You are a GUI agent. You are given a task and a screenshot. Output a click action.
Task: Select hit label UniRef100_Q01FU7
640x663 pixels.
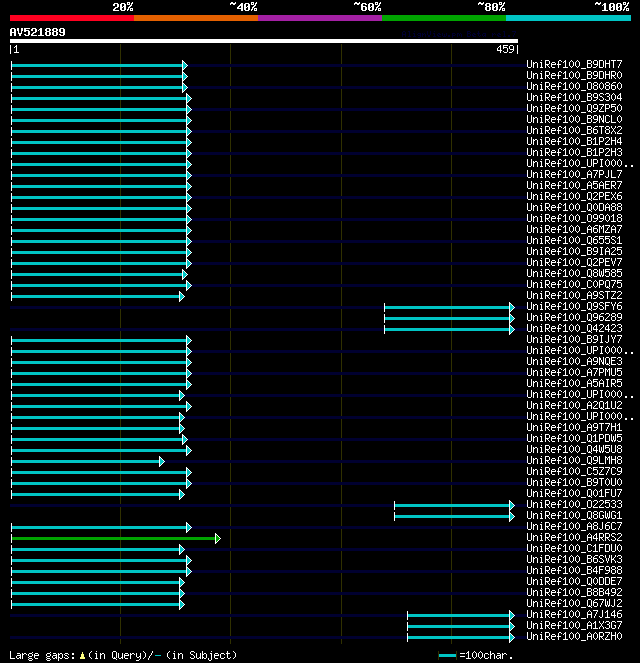pos(574,493)
